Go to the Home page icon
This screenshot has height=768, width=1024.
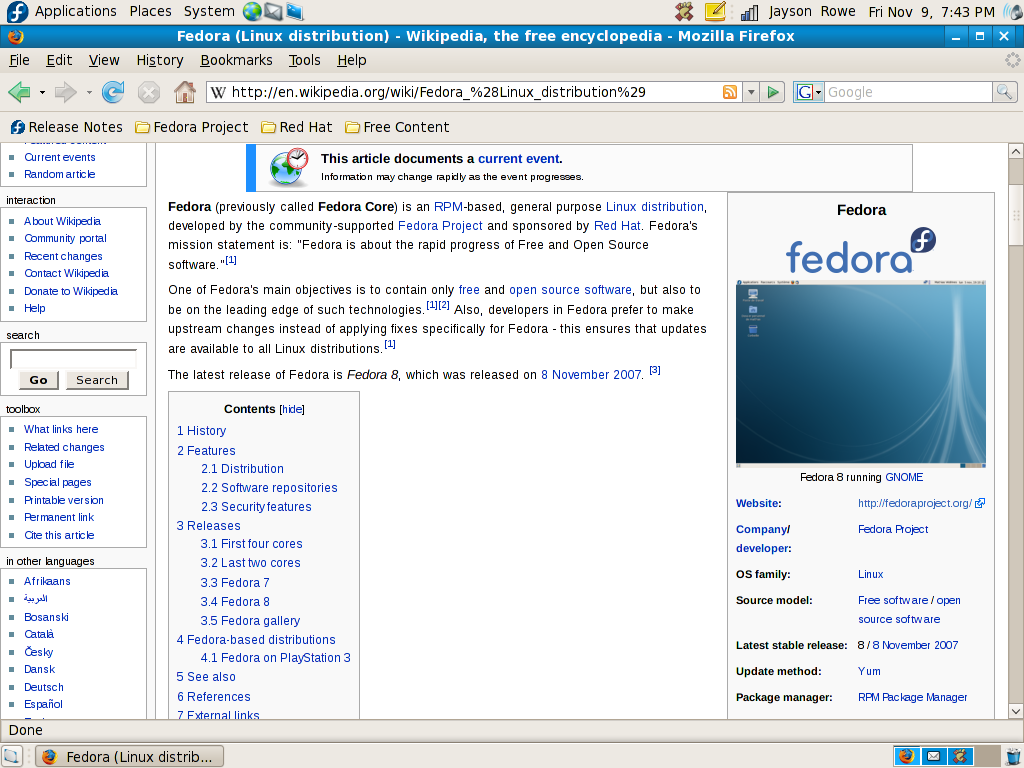click(x=185, y=92)
